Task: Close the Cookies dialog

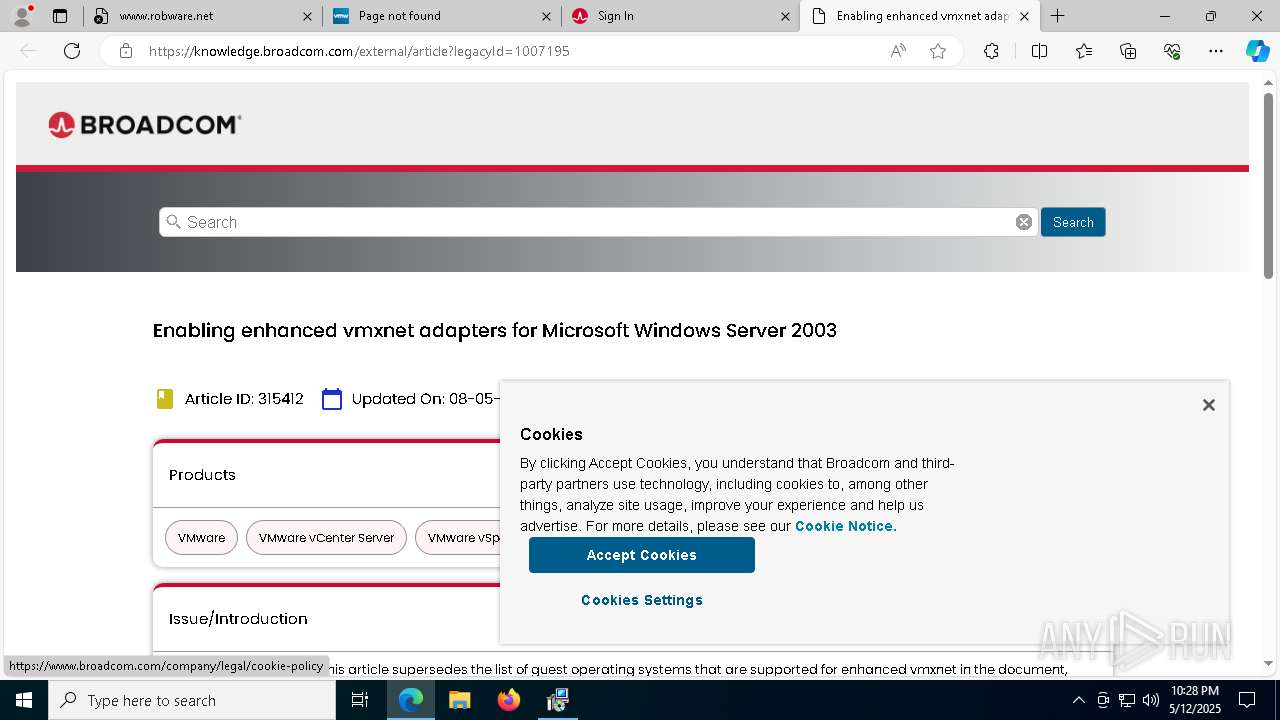Action: tap(1209, 405)
